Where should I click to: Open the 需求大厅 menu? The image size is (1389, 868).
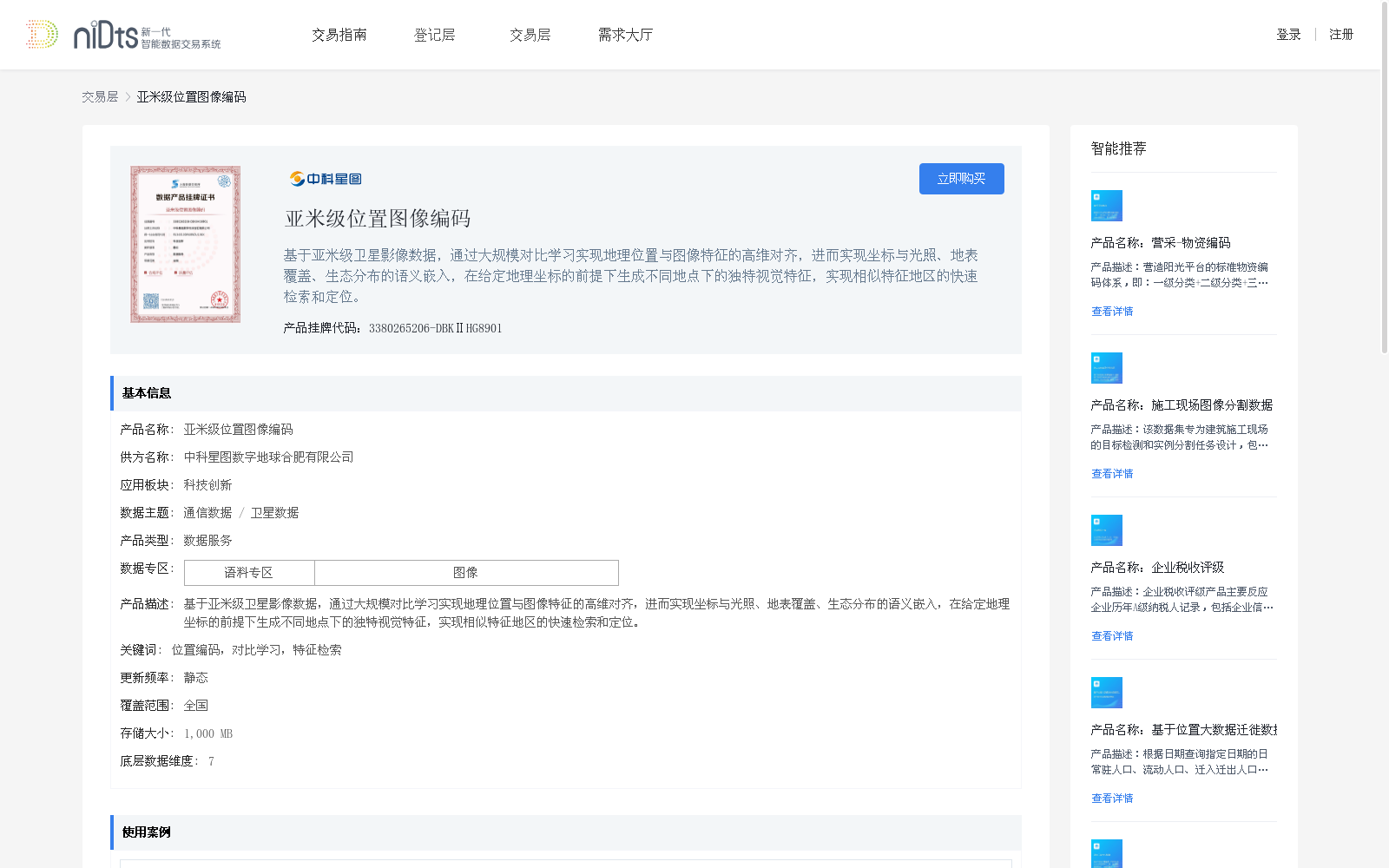click(x=625, y=35)
